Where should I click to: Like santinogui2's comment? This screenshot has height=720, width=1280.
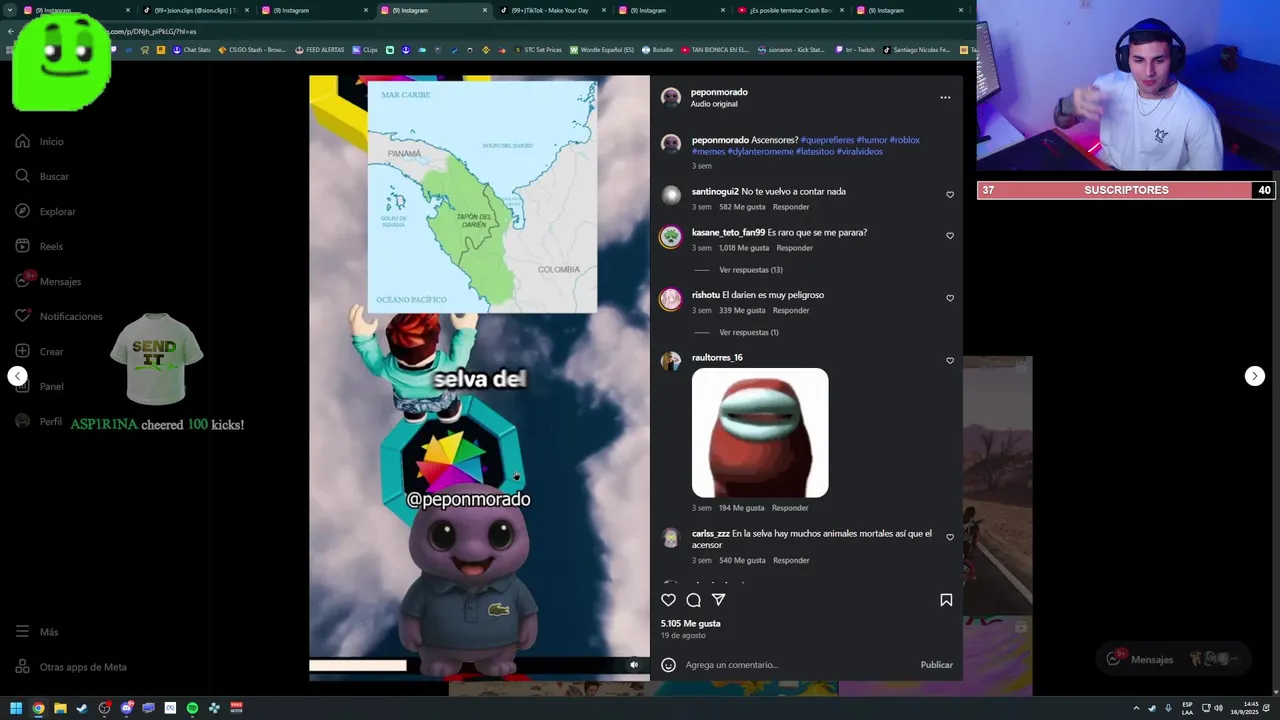(x=950, y=195)
